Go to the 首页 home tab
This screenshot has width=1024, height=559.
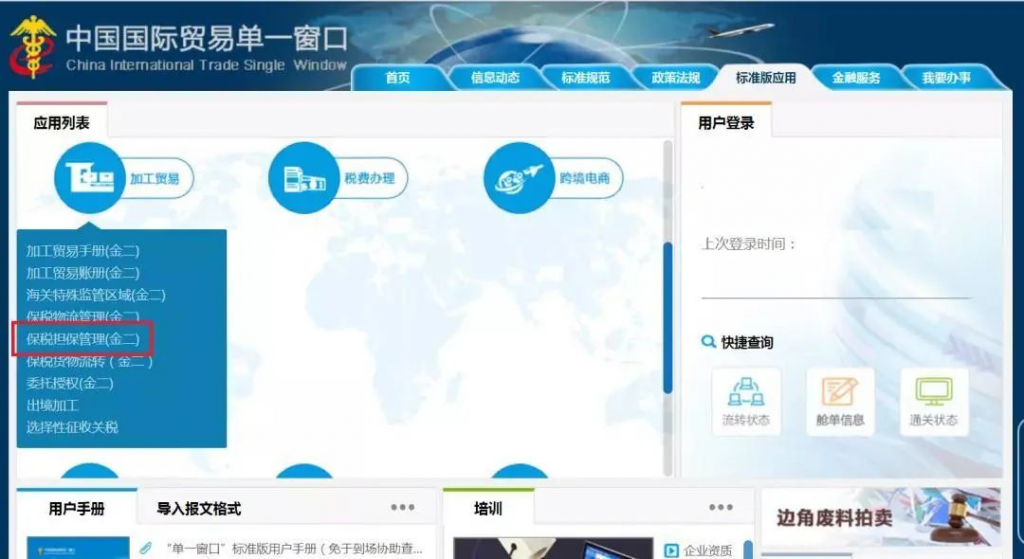point(398,78)
